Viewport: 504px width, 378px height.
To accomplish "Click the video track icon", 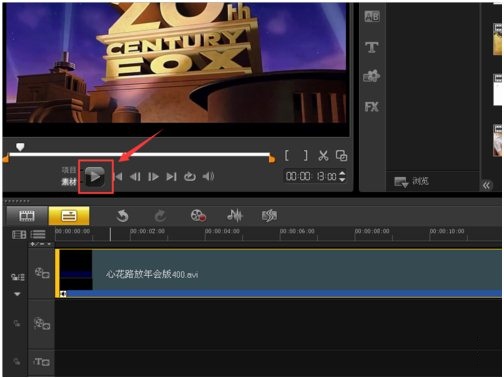I will pos(42,273).
